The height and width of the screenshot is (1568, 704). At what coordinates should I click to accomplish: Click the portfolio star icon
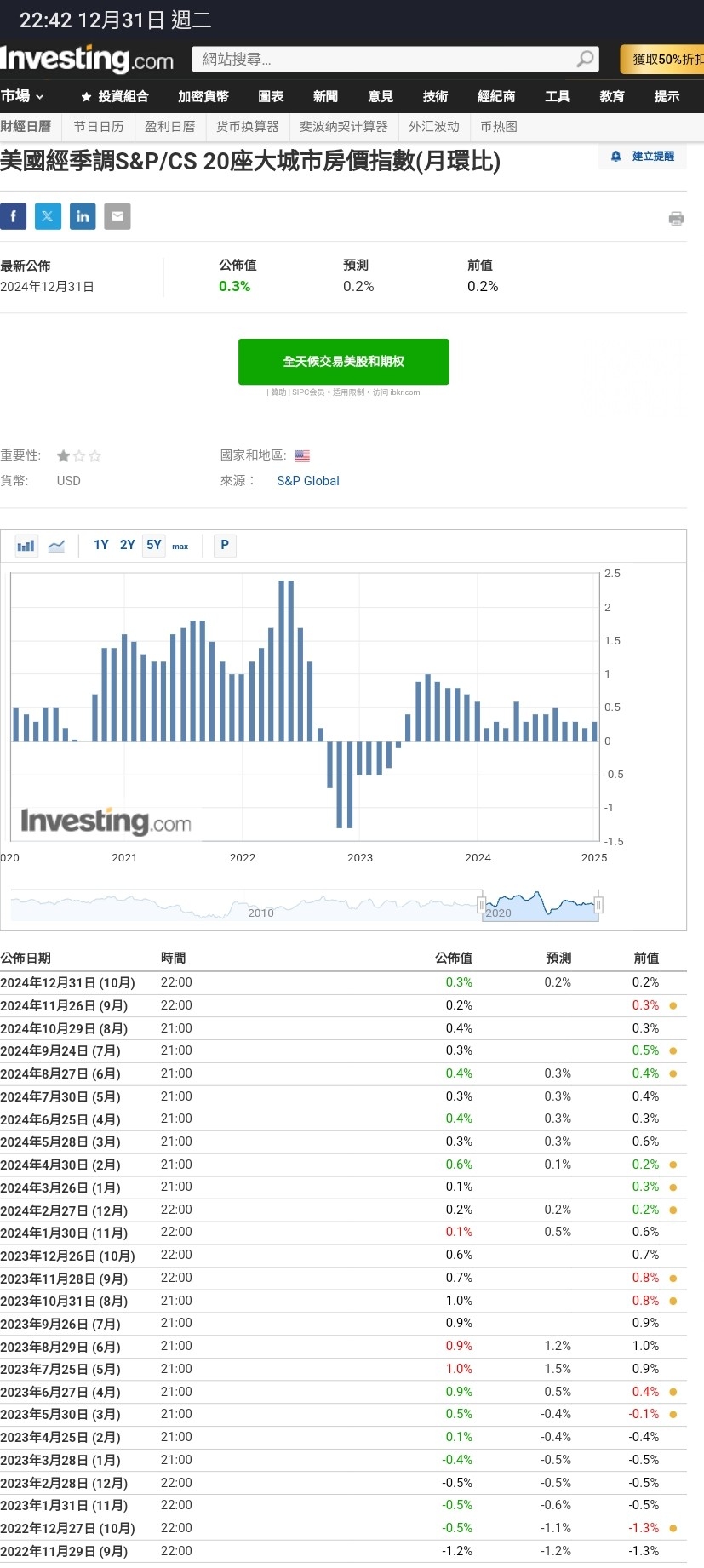coord(86,97)
